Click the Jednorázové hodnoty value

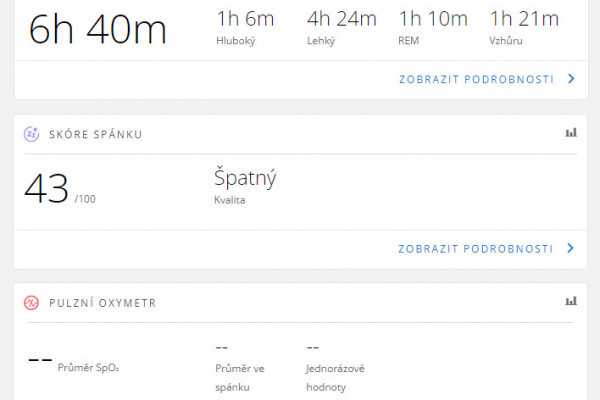coord(313,348)
